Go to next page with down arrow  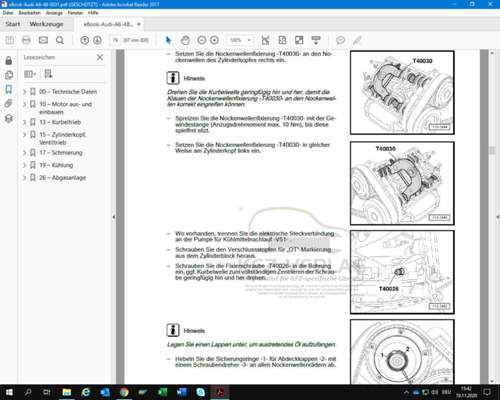click(97, 40)
